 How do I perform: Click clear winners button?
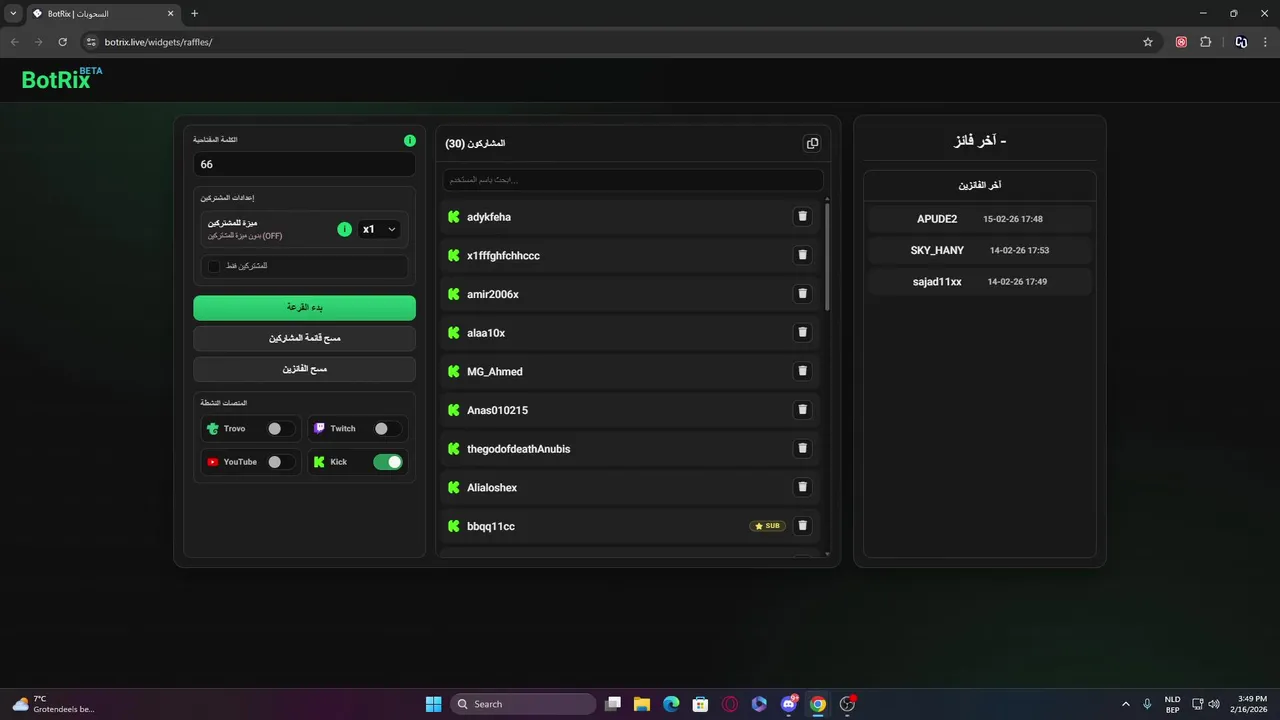click(x=304, y=369)
